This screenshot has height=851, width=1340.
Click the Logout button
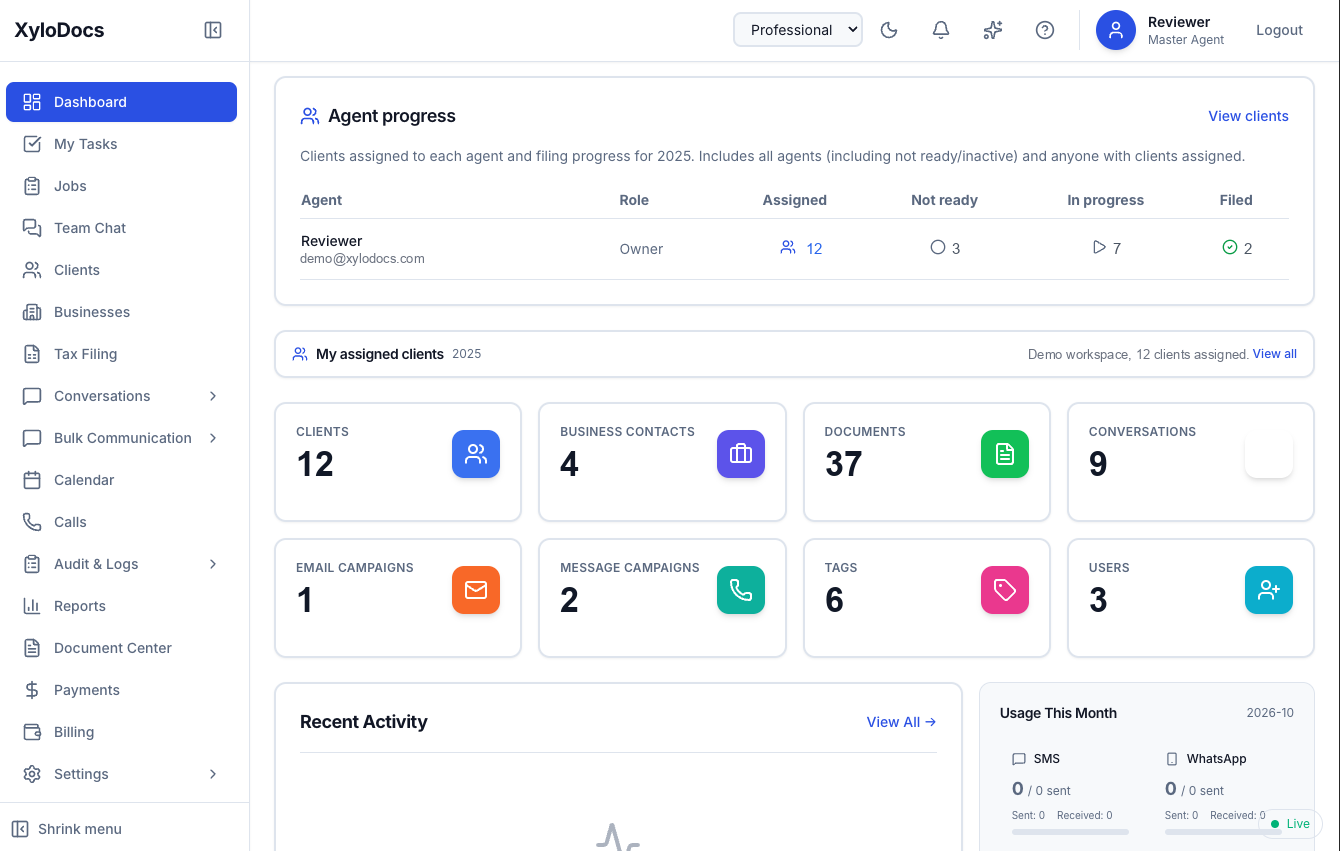point(1279,30)
